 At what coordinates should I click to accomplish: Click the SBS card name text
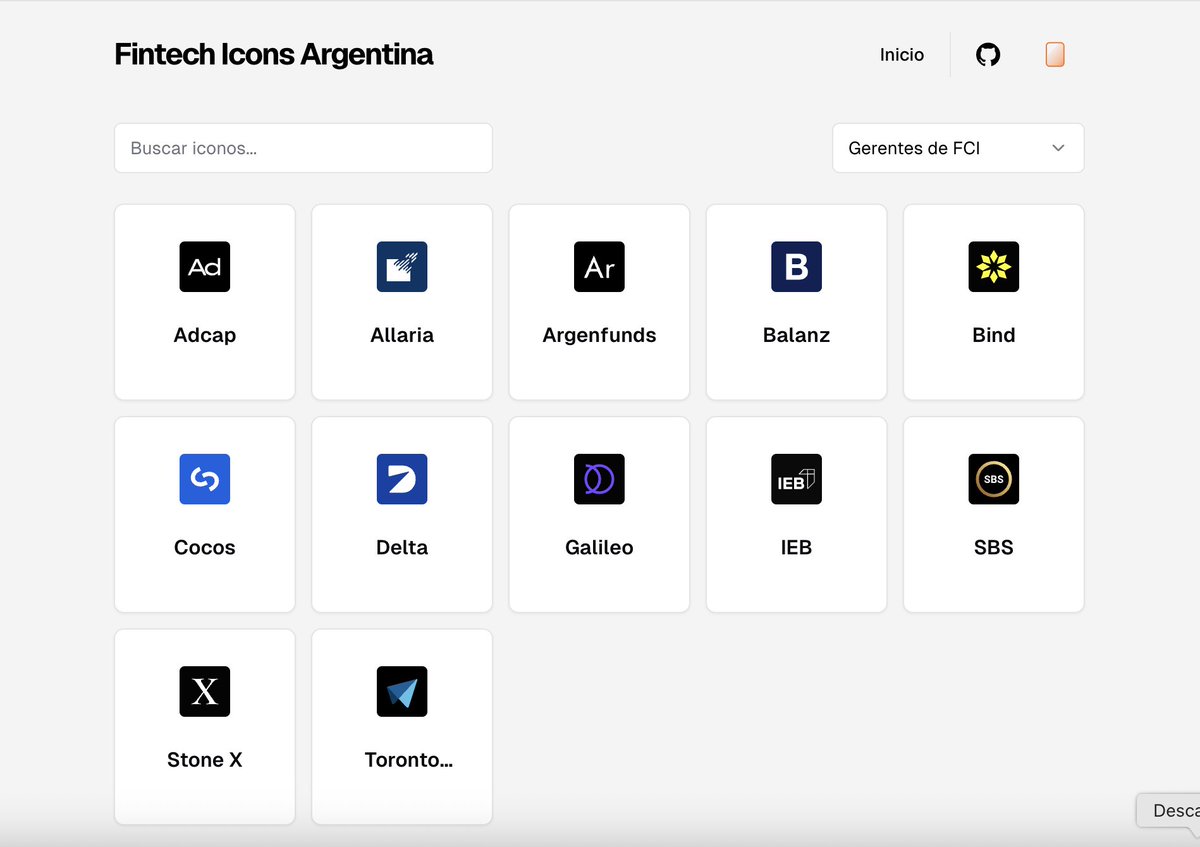pos(993,547)
